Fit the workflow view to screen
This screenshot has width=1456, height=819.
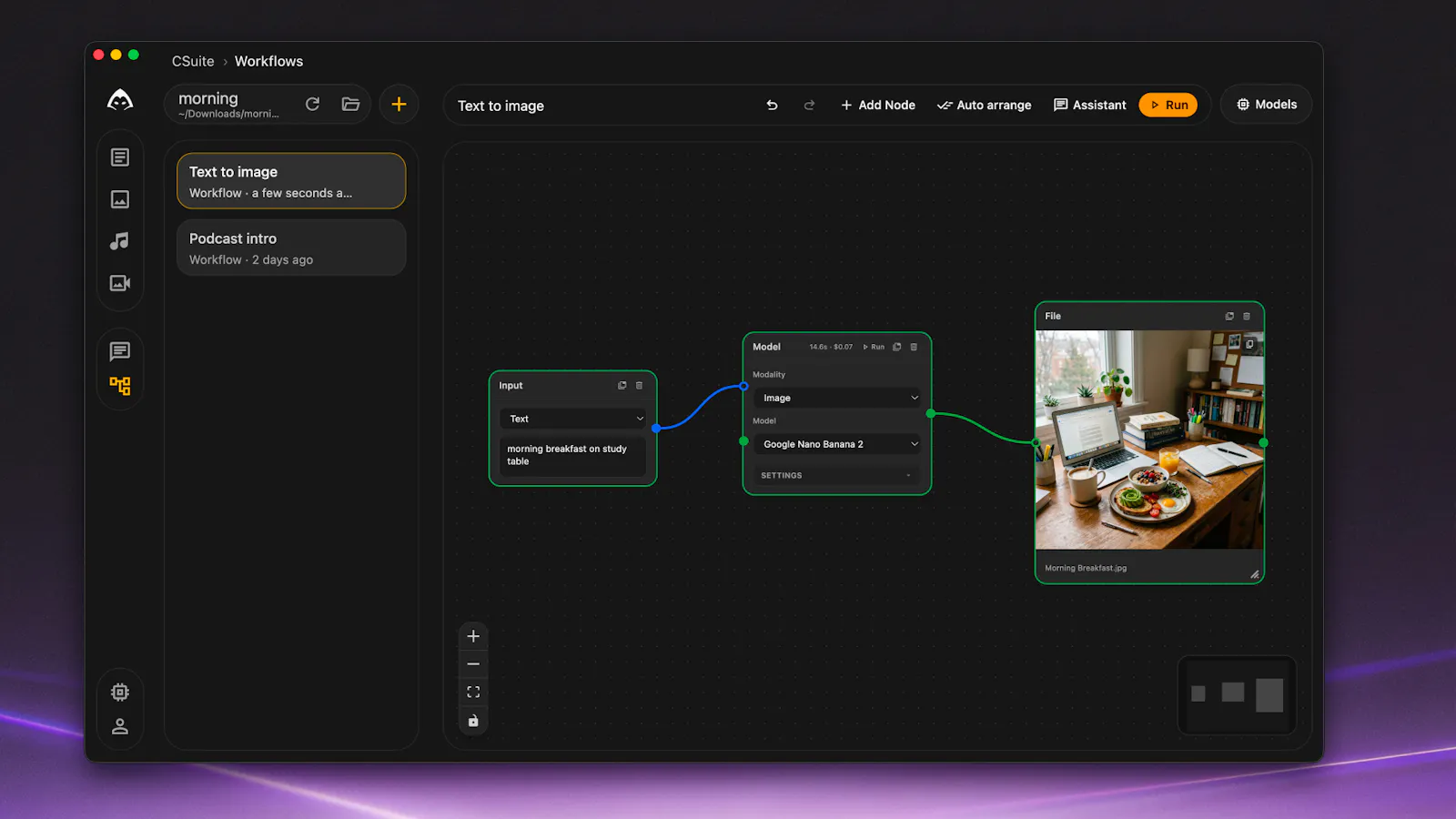pos(473,693)
